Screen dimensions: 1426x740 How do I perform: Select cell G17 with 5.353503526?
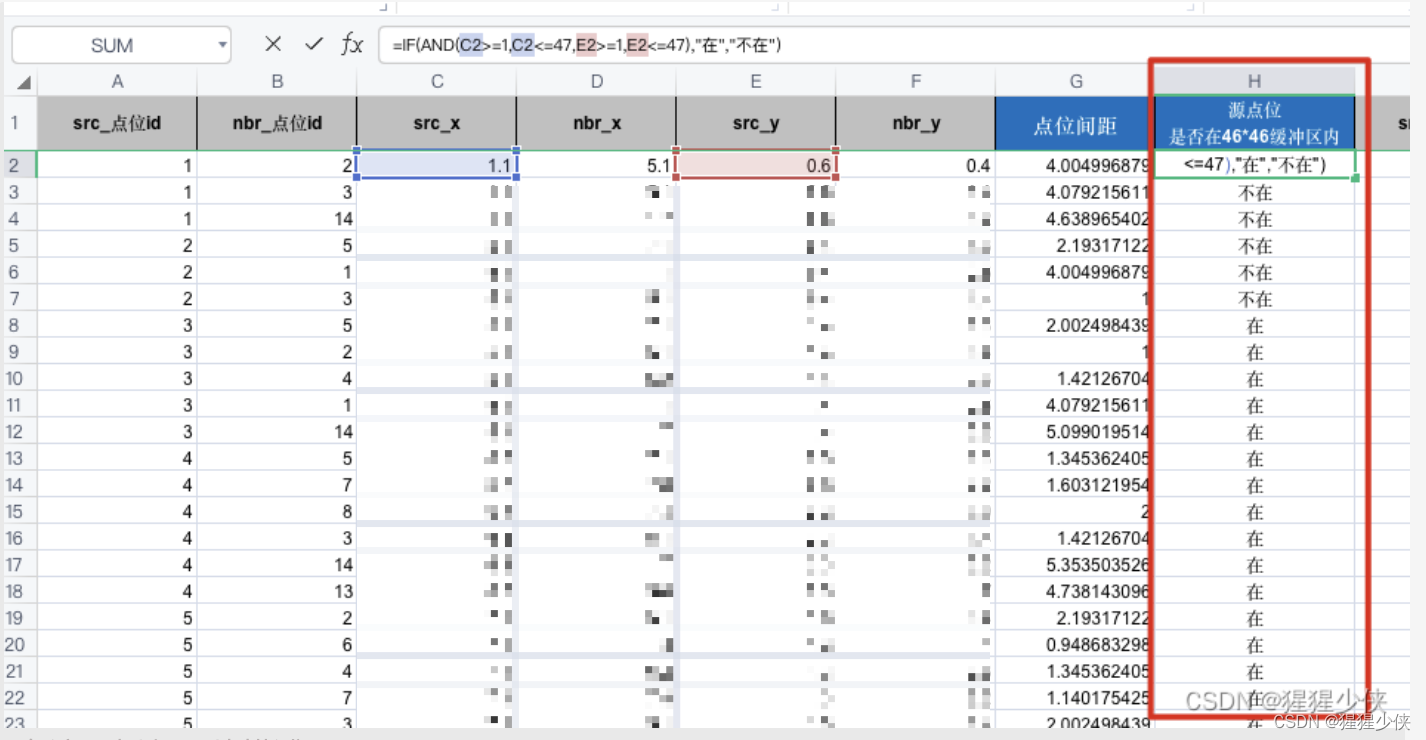pyautogui.click(x=1075, y=565)
